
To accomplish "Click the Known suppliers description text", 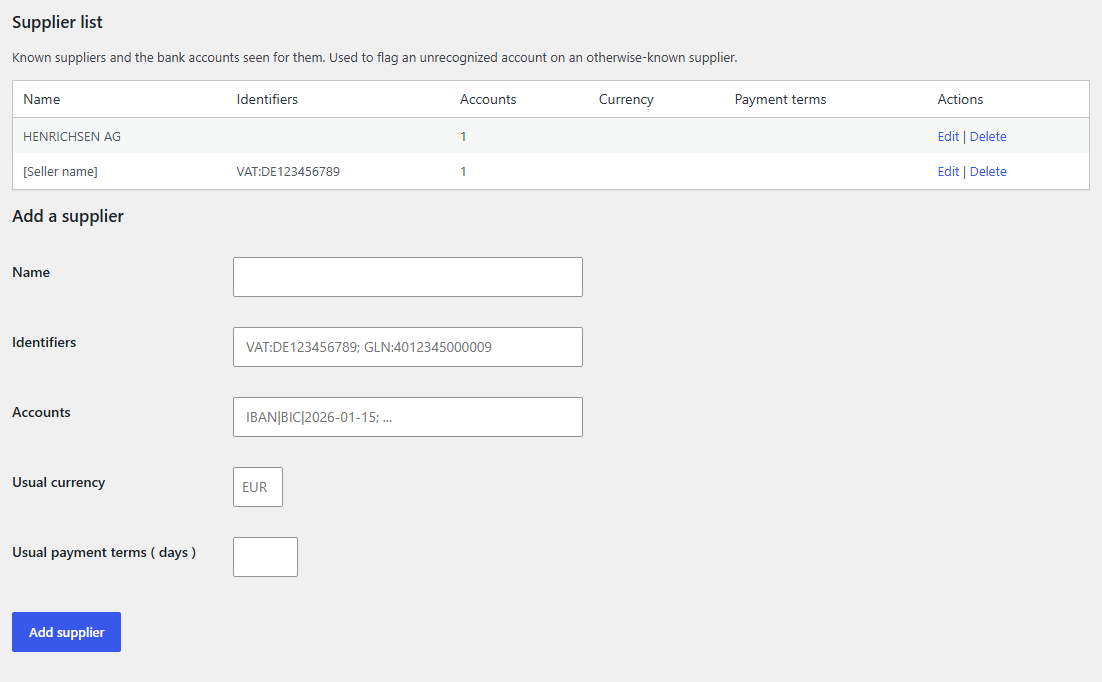I will click(x=375, y=58).
